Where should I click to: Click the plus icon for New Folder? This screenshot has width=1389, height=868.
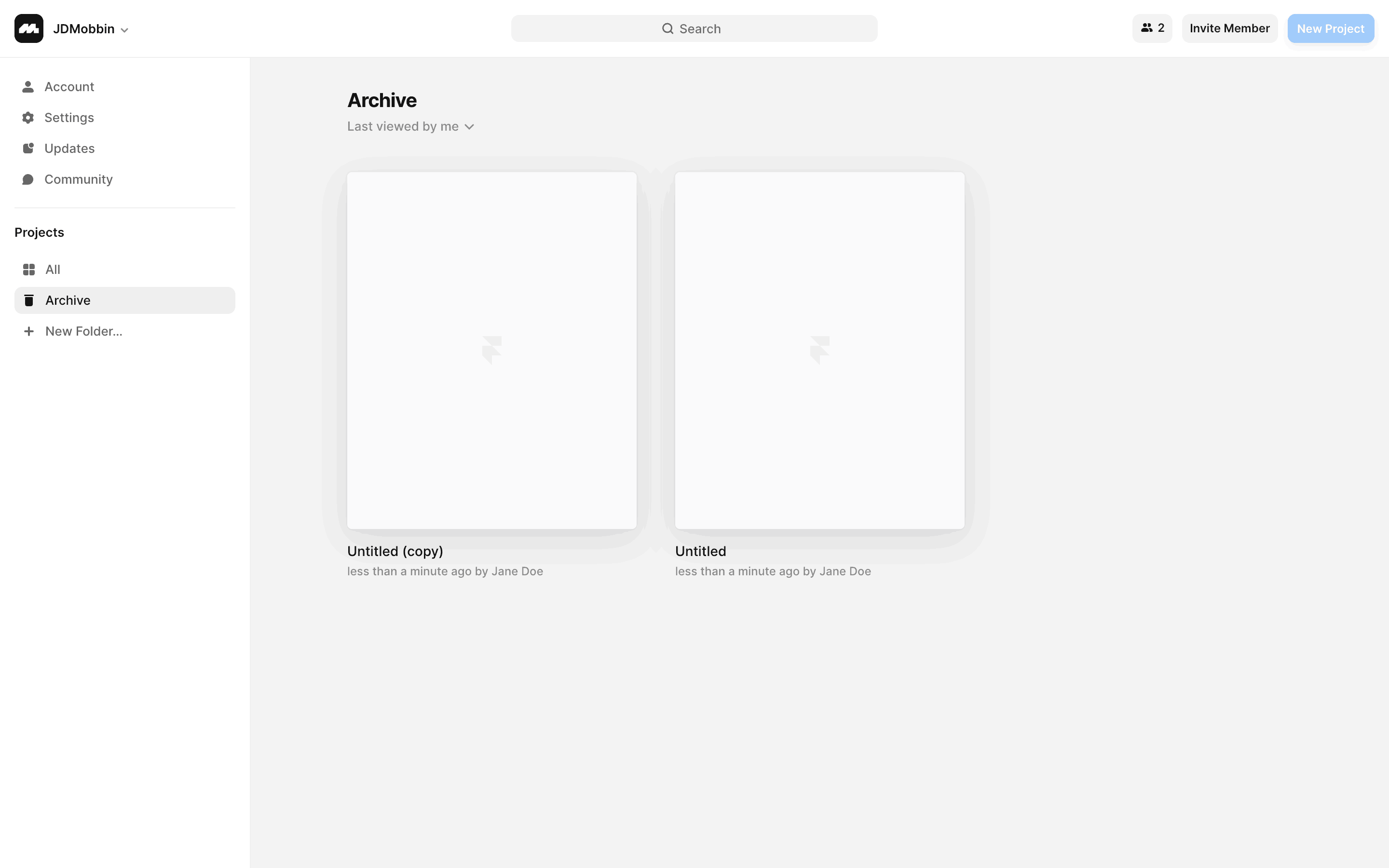click(x=29, y=331)
